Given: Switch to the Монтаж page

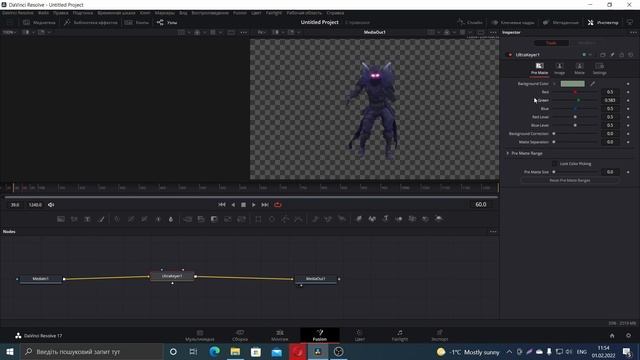Looking at the screenshot, I should pyautogui.click(x=280, y=336).
